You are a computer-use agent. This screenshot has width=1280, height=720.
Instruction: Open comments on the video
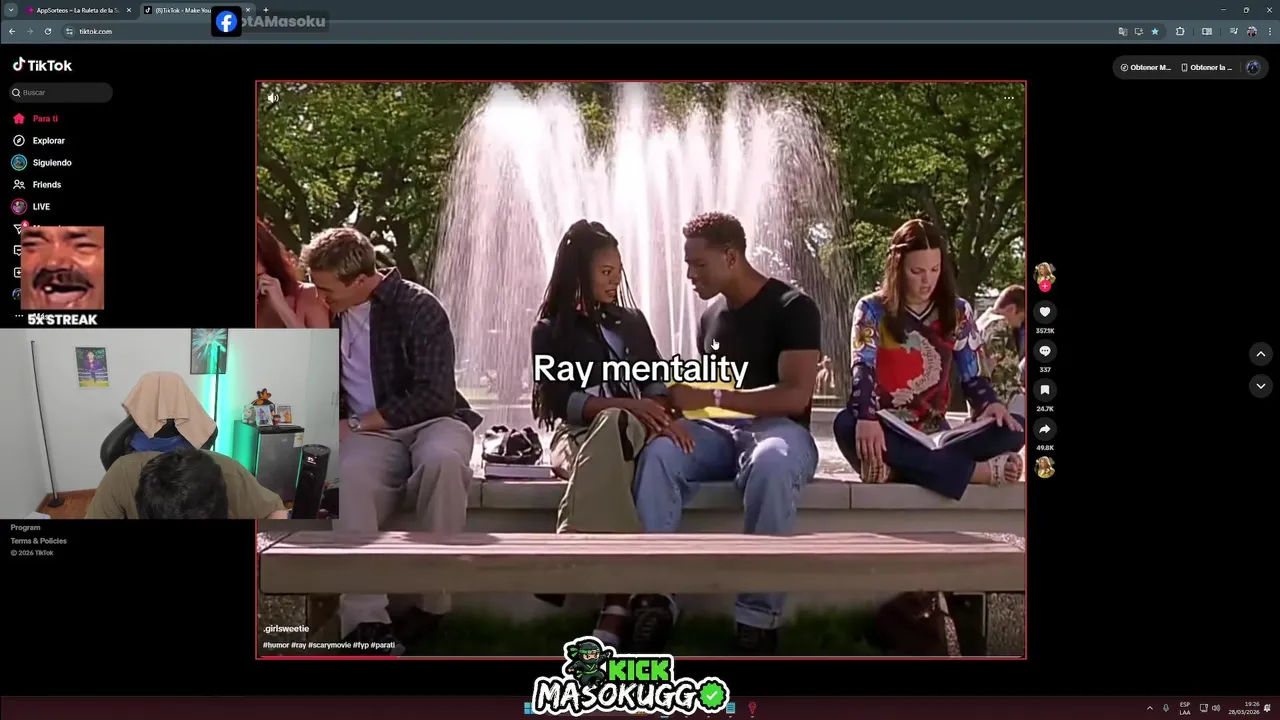pos(1044,351)
